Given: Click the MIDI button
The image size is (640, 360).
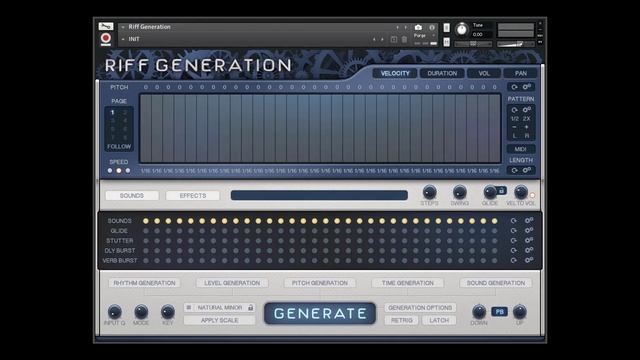Looking at the screenshot, I should 520,149.
